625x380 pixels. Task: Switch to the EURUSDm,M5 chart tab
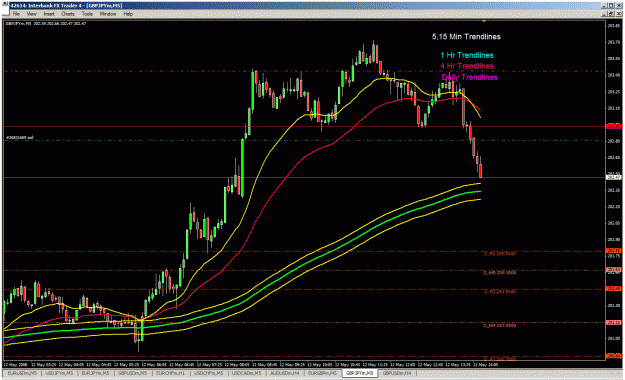(x=22, y=373)
